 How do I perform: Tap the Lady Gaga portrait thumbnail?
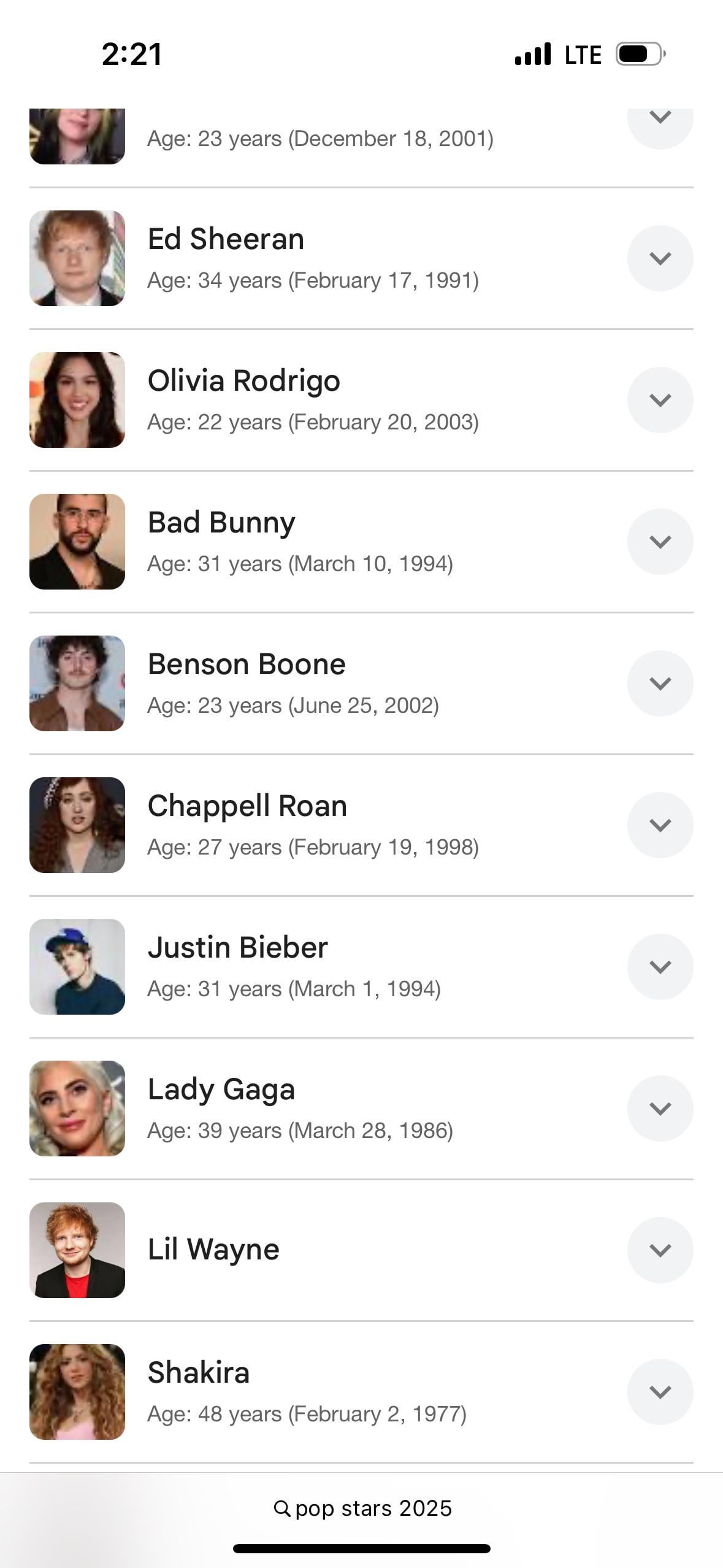point(77,1109)
